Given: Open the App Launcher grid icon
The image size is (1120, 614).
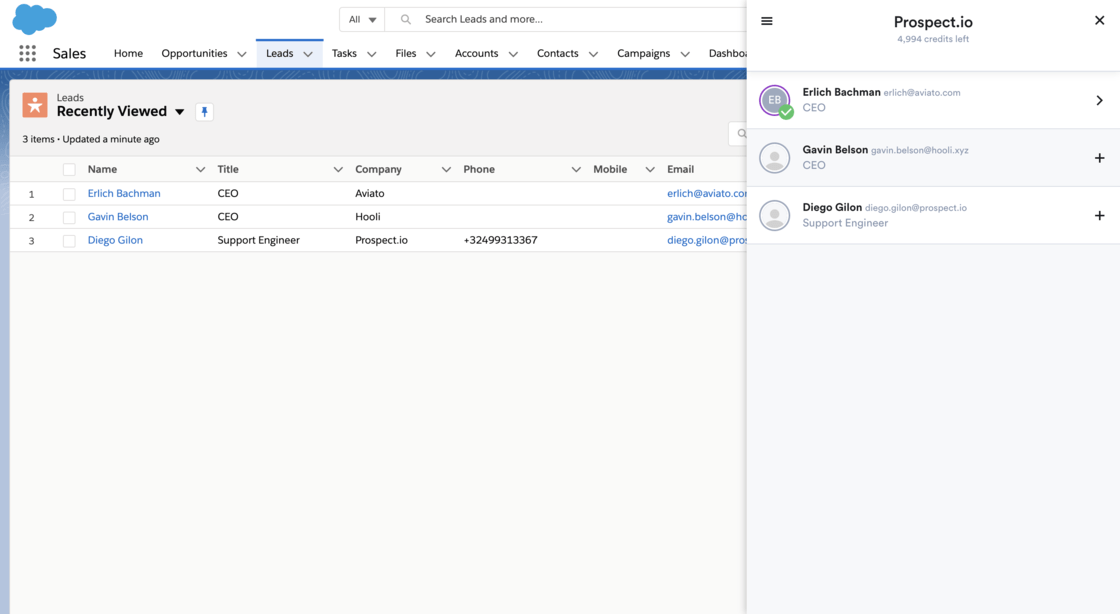Looking at the screenshot, I should (x=27, y=54).
